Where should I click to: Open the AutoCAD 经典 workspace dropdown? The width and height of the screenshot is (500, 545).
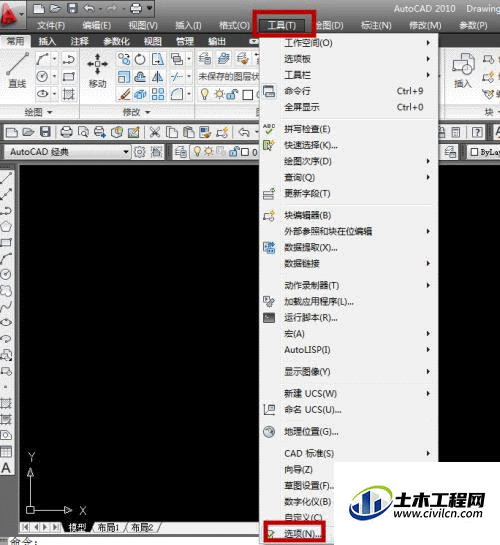[67, 152]
